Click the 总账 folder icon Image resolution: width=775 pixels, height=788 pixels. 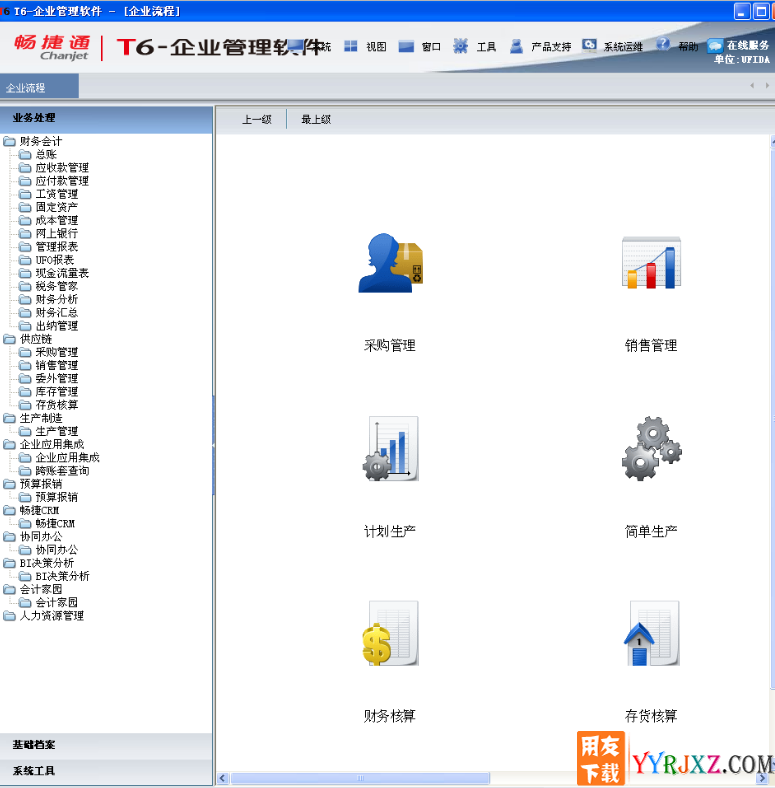pos(25,154)
